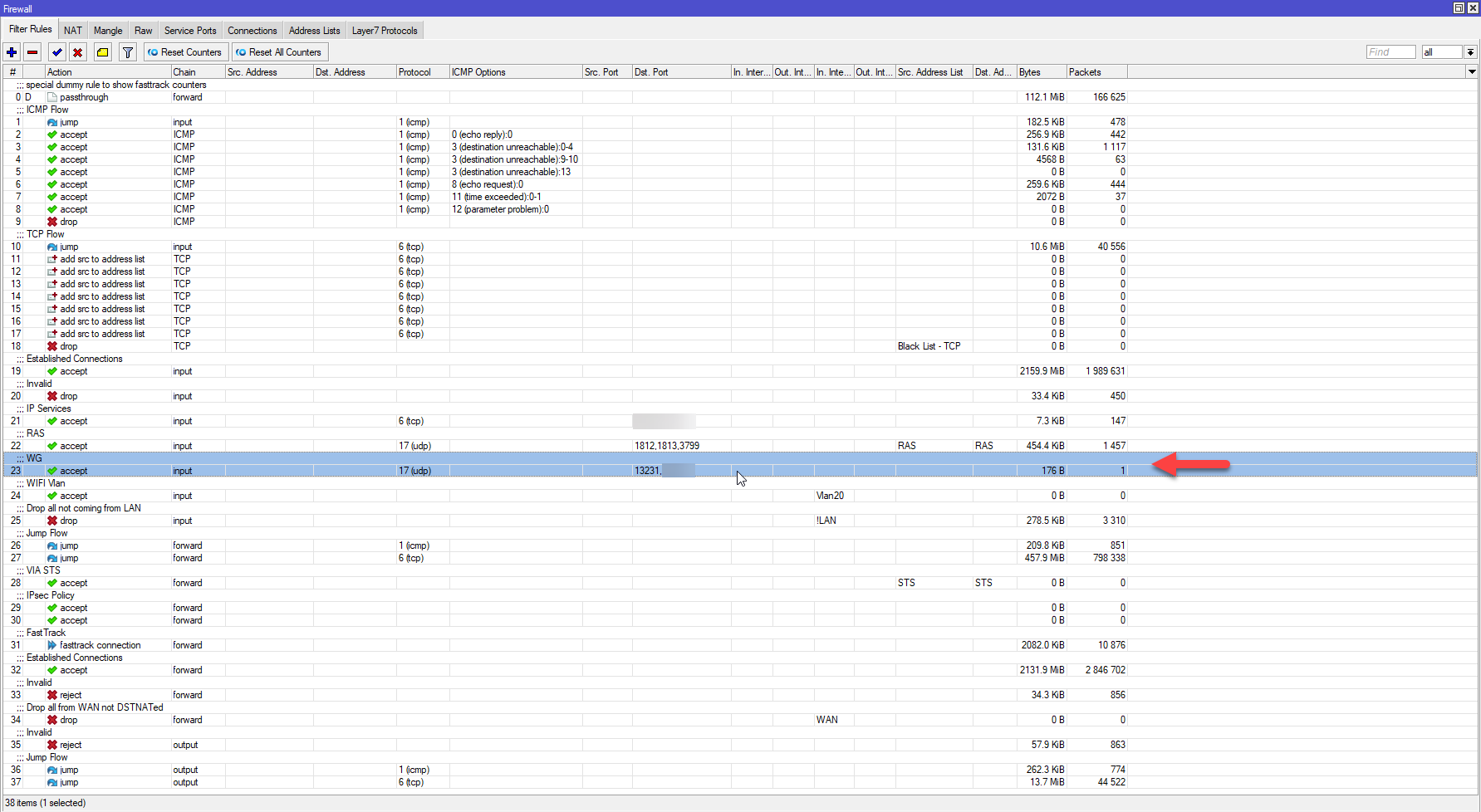The width and height of the screenshot is (1481, 812).
Task: Switch to the NAT tab
Action: (x=73, y=31)
